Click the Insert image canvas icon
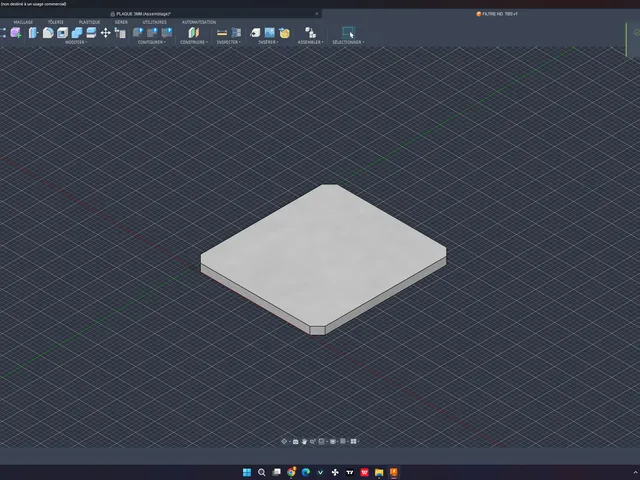640x480 pixels. (x=270, y=33)
